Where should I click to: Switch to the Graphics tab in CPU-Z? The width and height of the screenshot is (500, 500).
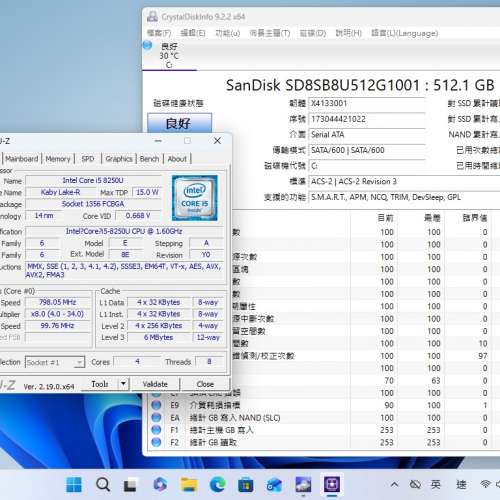[x=119, y=159]
